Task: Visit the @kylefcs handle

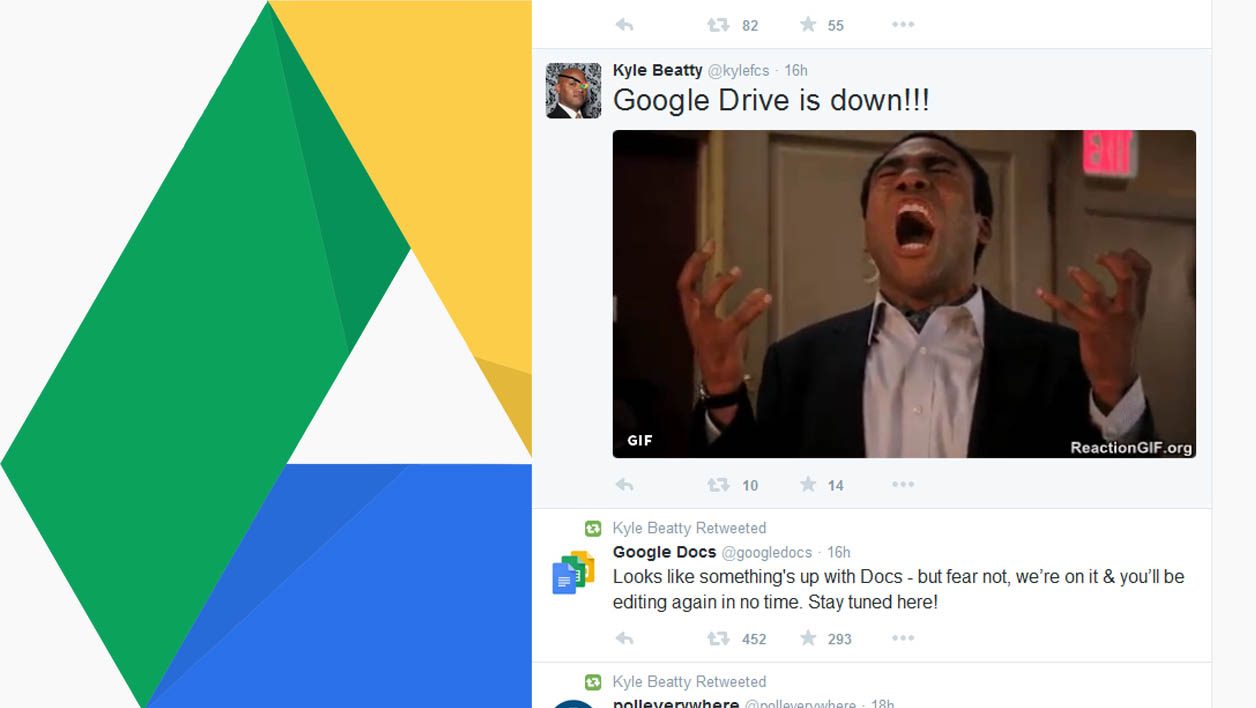Action: click(739, 71)
